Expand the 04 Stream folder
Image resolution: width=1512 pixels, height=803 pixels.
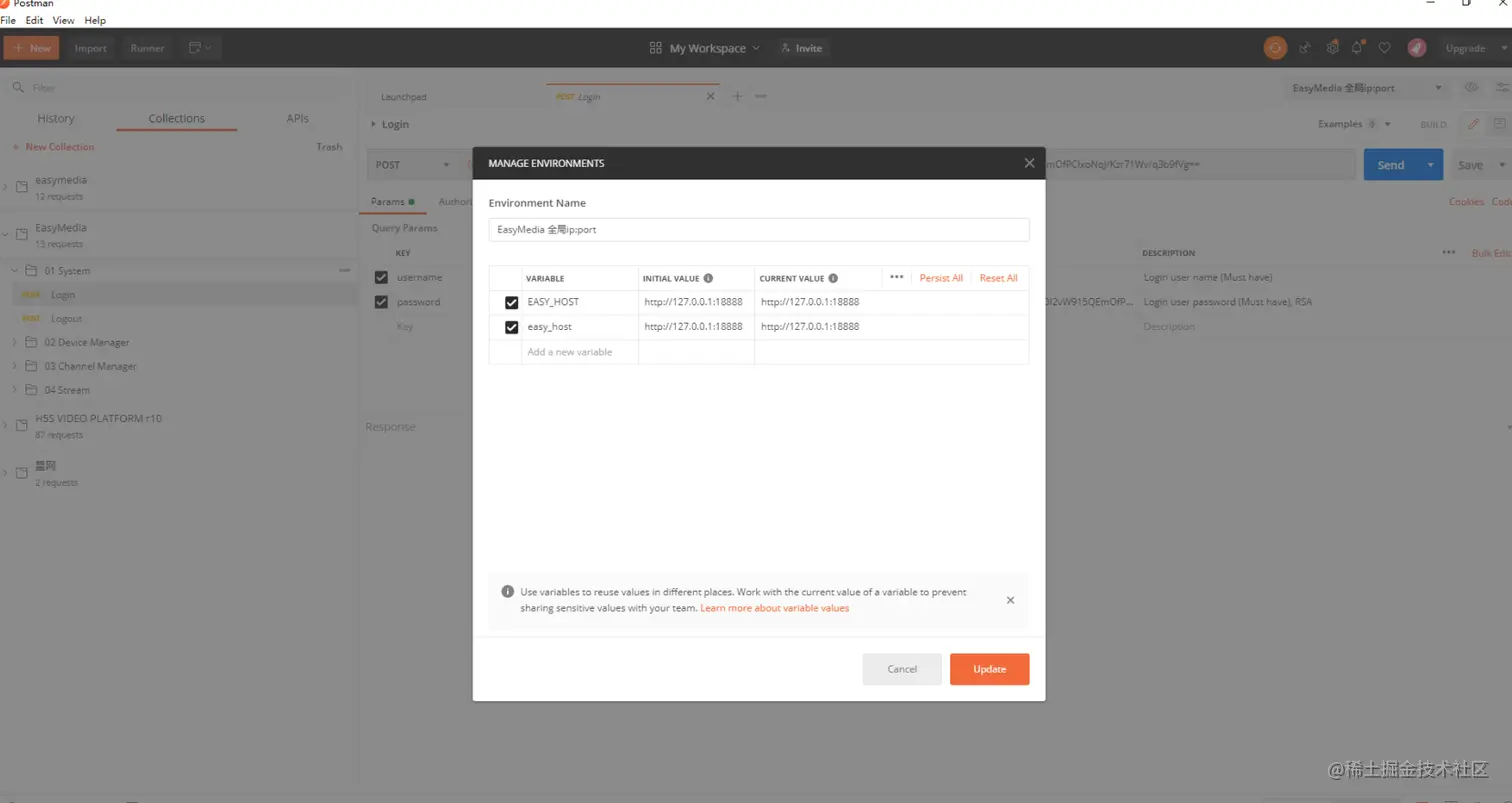coord(14,390)
